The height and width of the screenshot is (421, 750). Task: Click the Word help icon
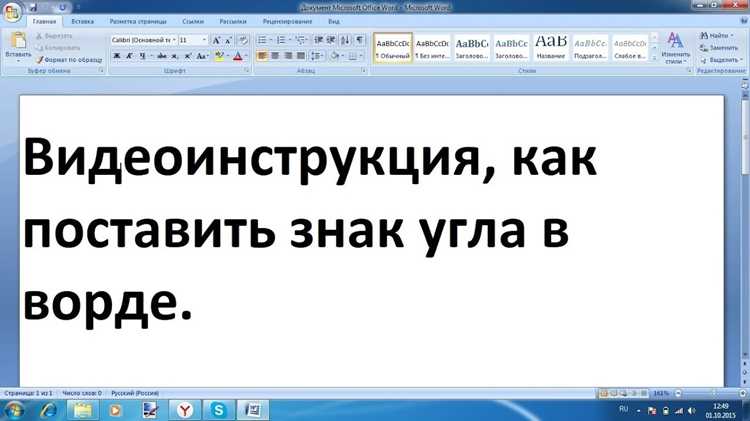coord(744,21)
